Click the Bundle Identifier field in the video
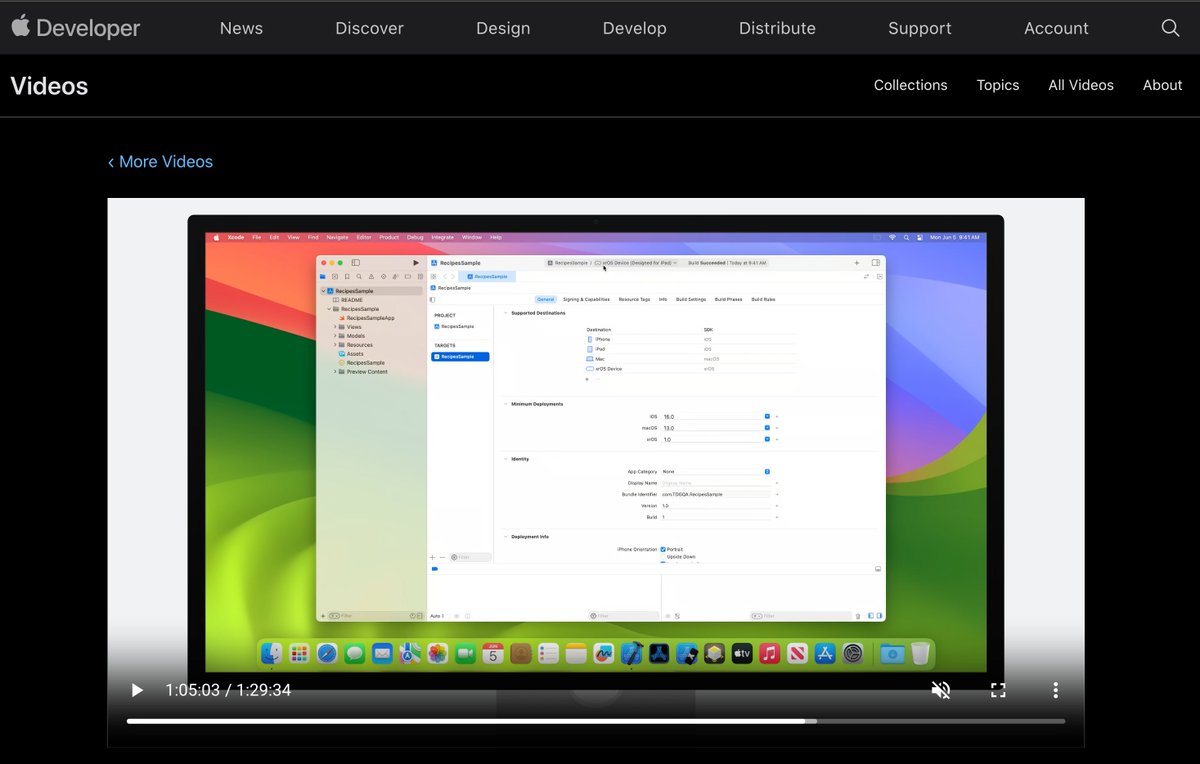 [x=716, y=494]
